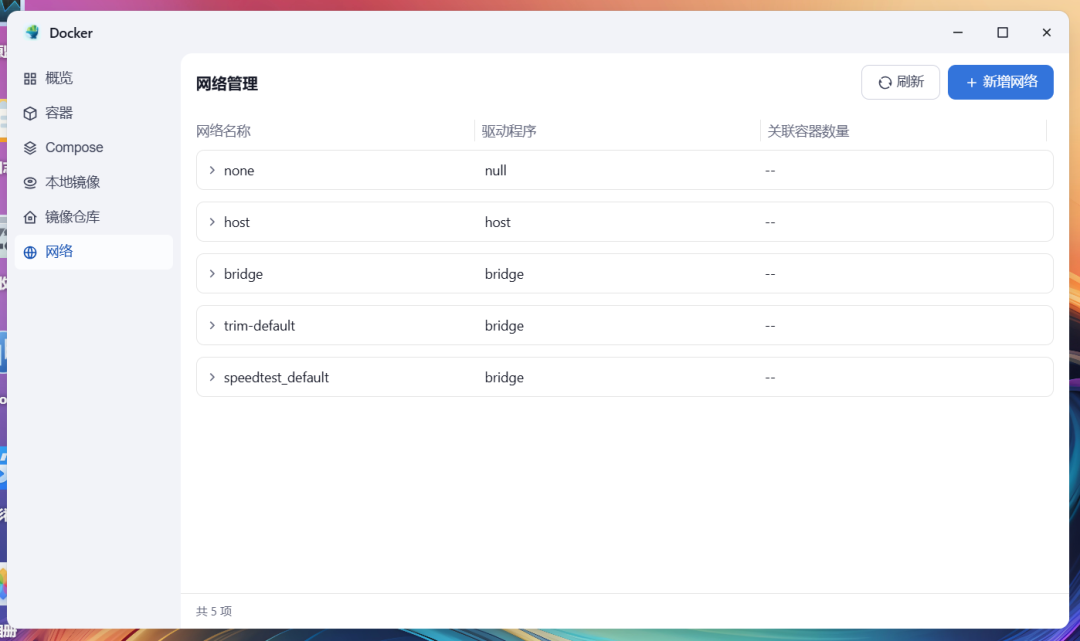The width and height of the screenshot is (1080, 641).
Task: Click the 'host' driver value in host row
Action: [497, 222]
